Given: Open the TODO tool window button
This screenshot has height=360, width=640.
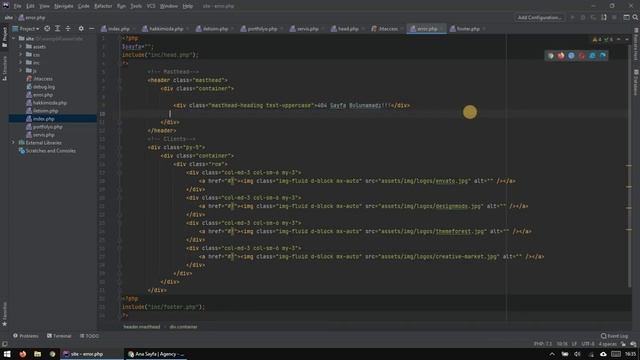Looking at the screenshot, I should click(89, 336).
